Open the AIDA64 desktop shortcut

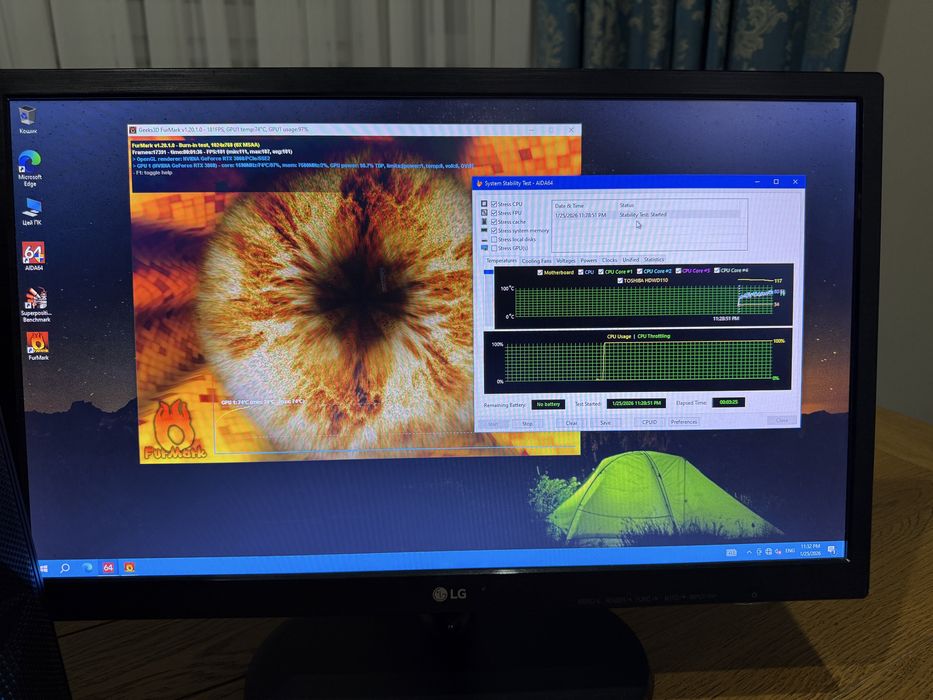33,257
